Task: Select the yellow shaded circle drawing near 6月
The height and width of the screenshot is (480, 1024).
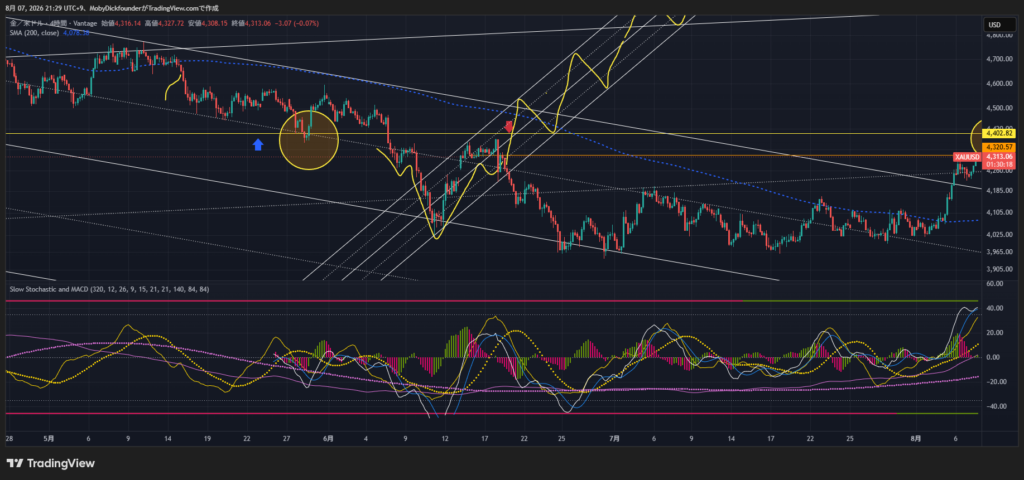Action: [309, 140]
